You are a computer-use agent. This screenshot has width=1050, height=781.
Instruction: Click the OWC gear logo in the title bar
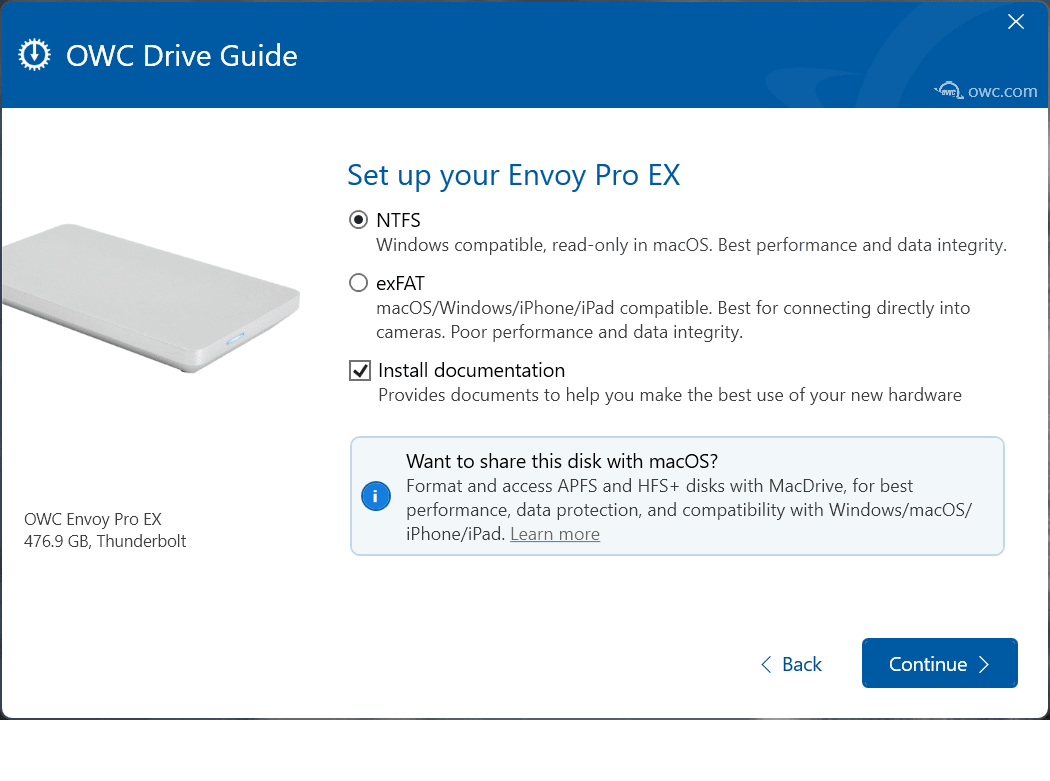tap(34, 54)
